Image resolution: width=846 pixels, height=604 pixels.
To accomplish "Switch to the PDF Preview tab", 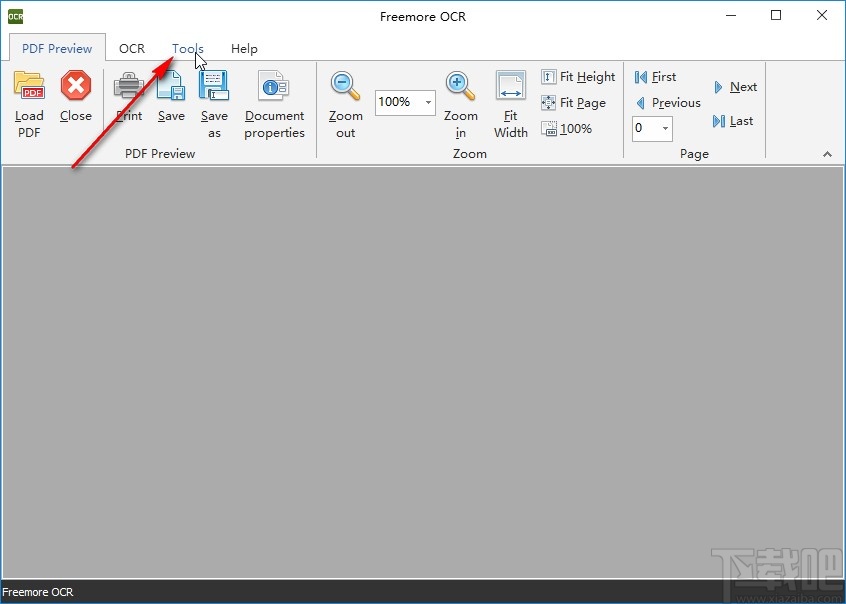I will click(x=57, y=49).
